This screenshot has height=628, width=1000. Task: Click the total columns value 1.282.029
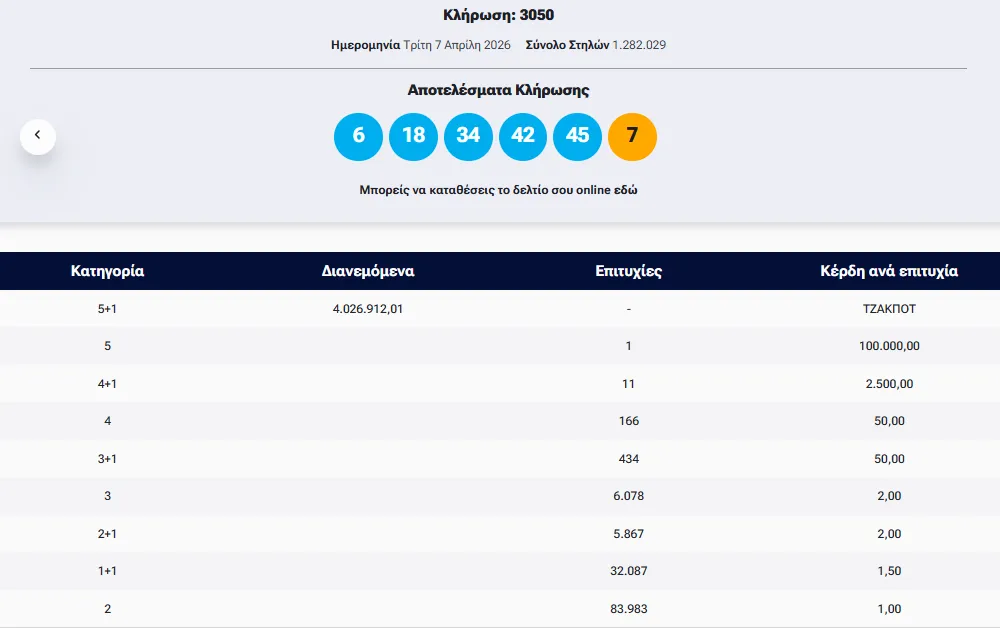coord(639,45)
